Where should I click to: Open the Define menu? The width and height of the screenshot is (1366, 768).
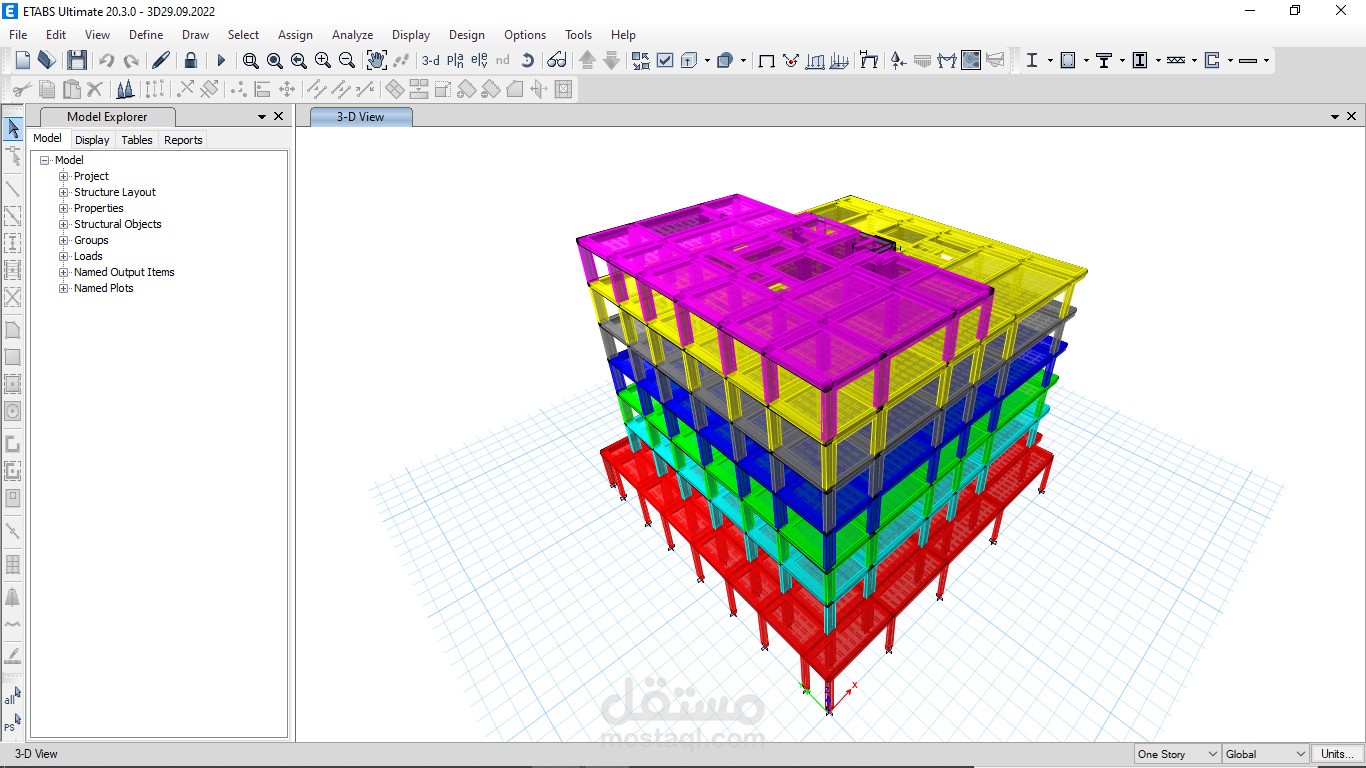pyautogui.click(x=146, y=34)
